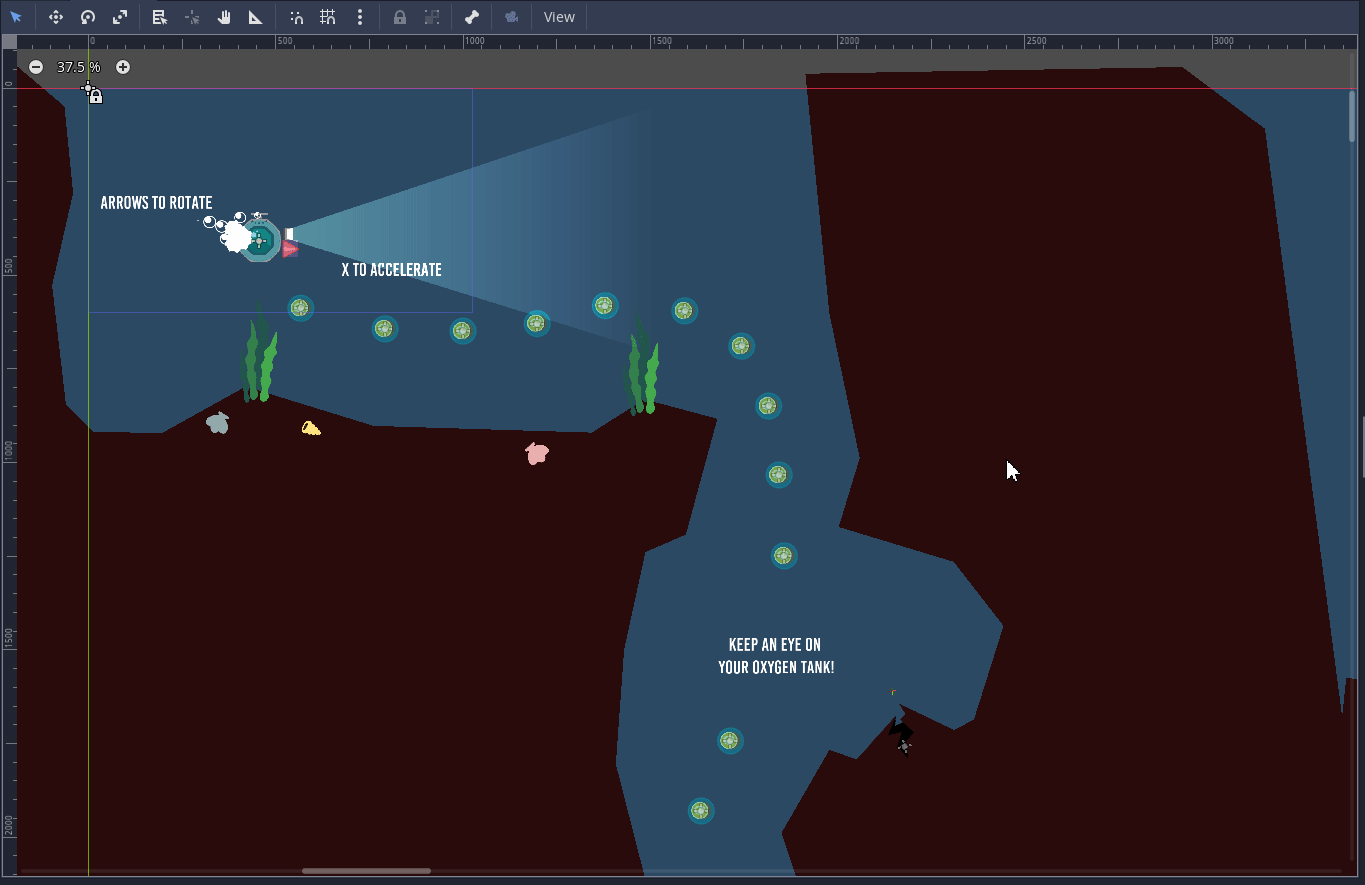This screenshot has height=885, width=1365.
Task: Click the horizontal scrollbar thumb
Action: tap(366, 871)
